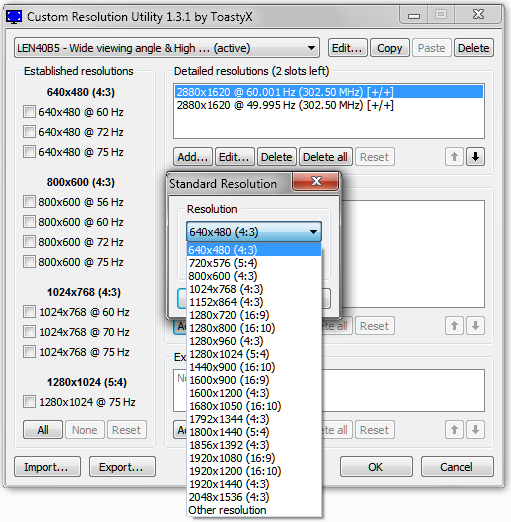Tick 1024x768 @ 70 Hz checkbox
511x522 pixels.
pyautogui.click(x=29, y=332)
